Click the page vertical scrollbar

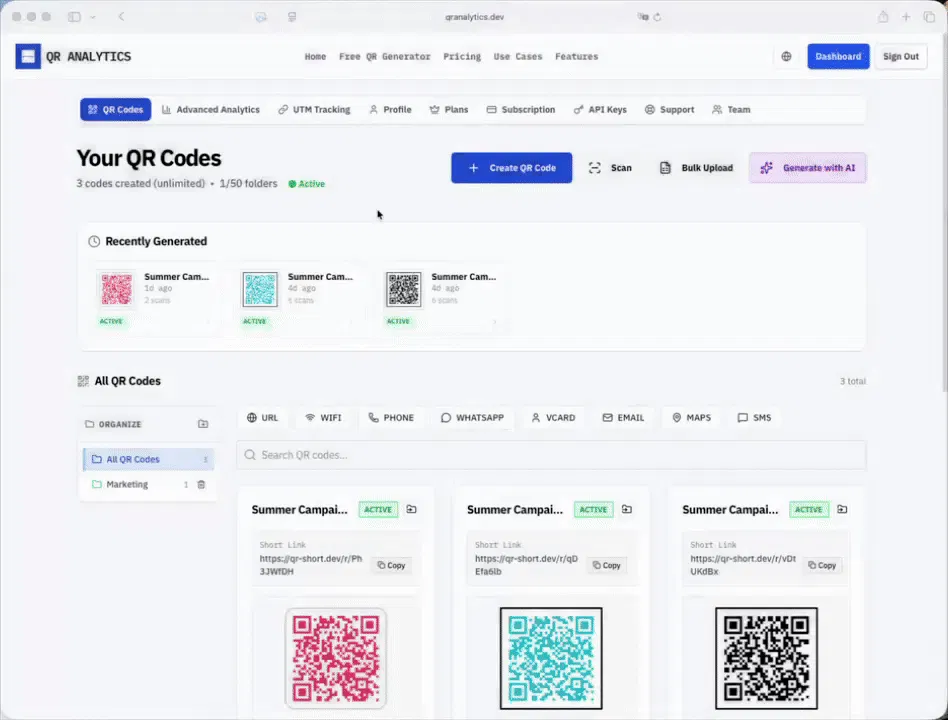tap(944, 212)
